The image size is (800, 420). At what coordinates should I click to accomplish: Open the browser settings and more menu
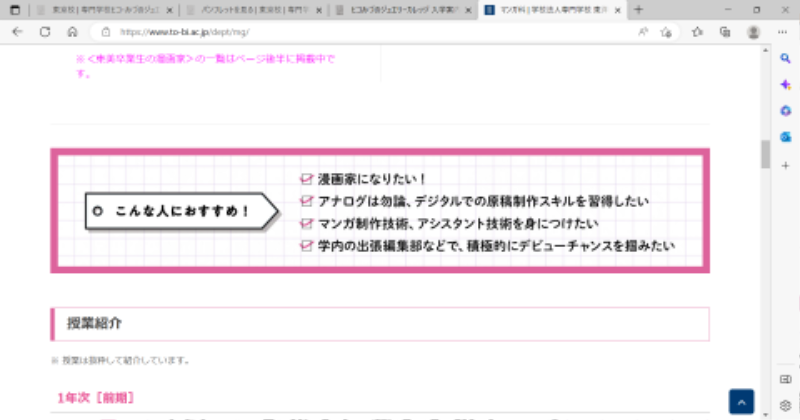point(781,31)
